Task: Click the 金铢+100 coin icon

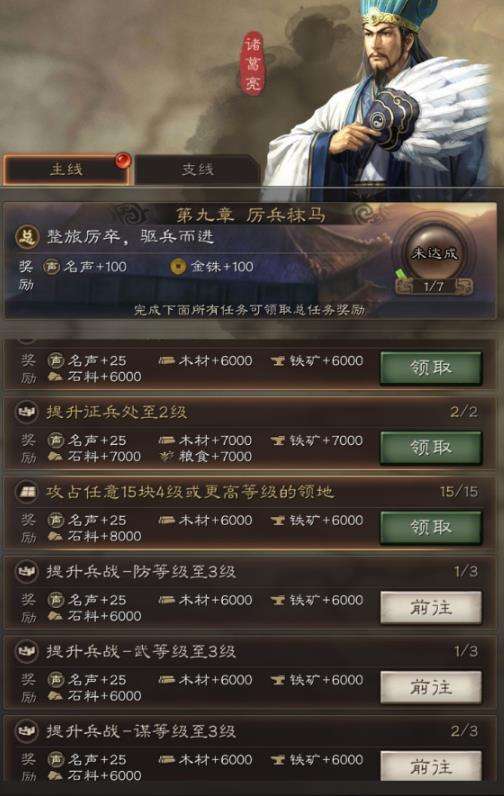Action: pos(178,266)
